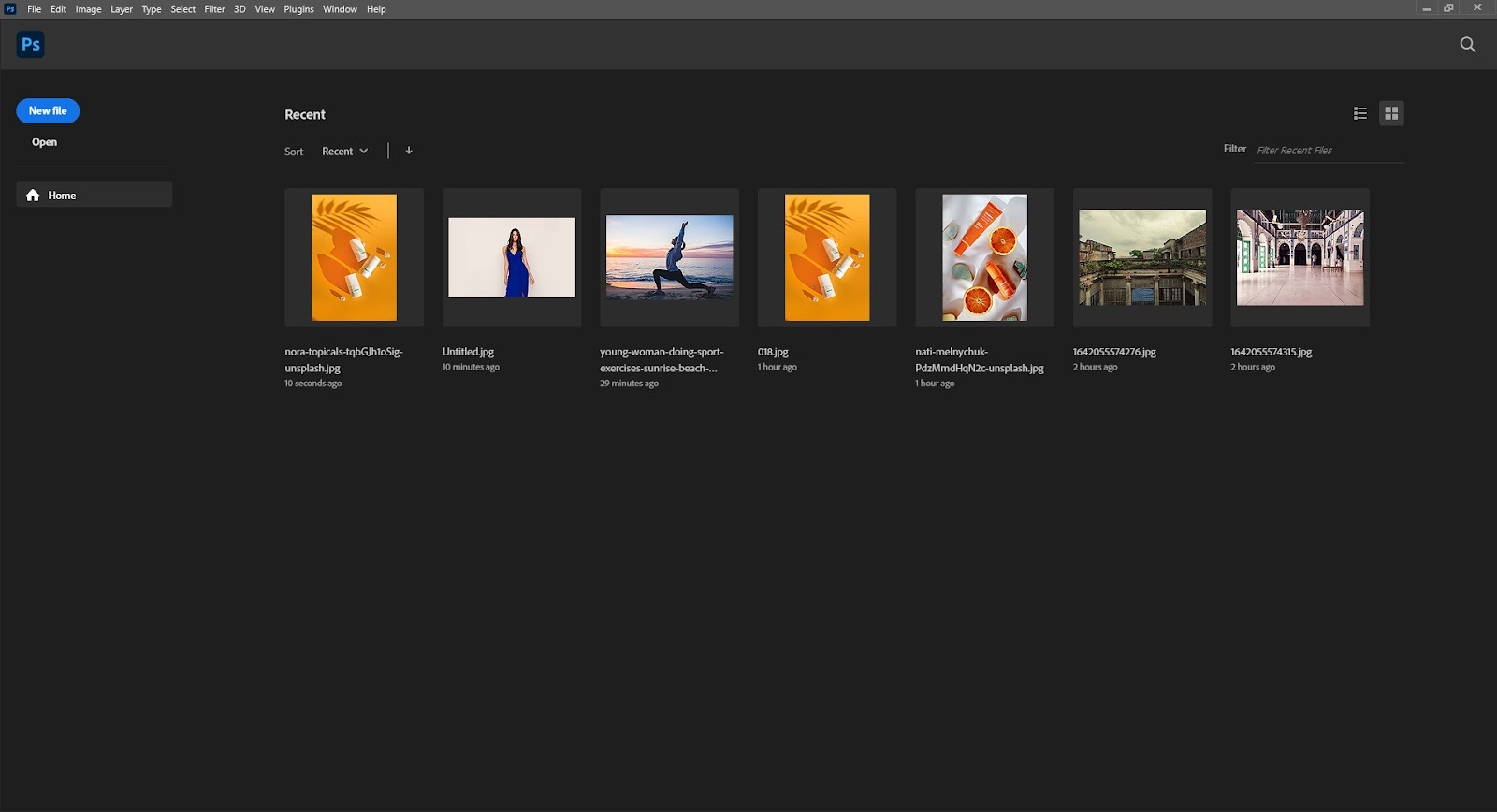Select the Home tab in sidebar
1497x812 pixels.
(x=94, y=195)
